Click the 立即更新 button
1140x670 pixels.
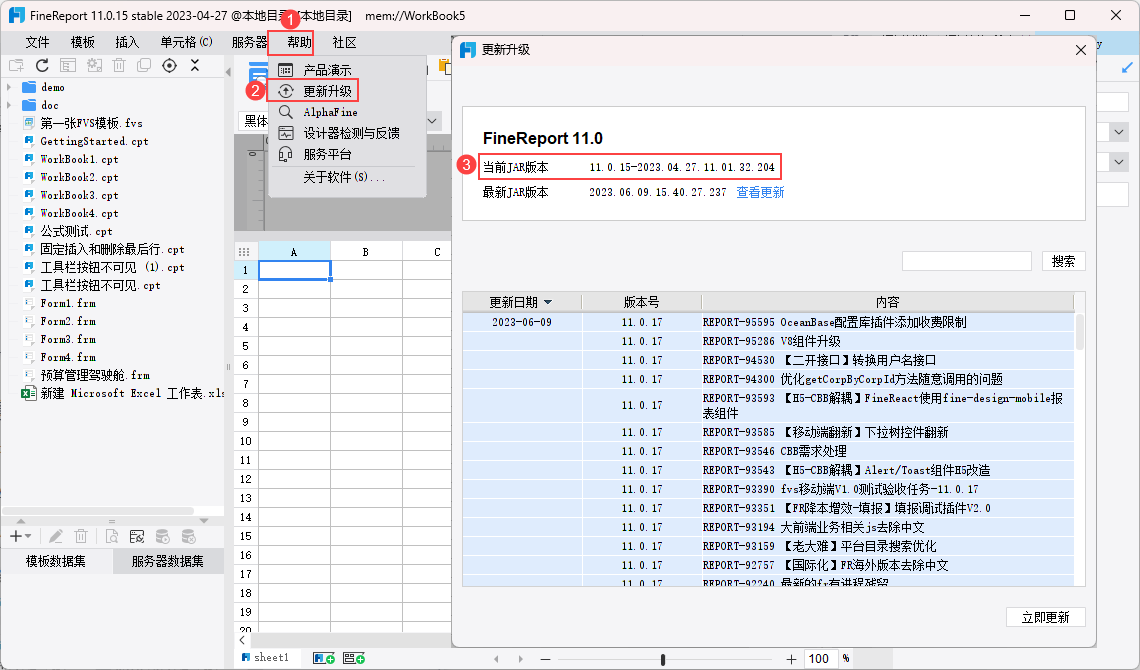1045,617
